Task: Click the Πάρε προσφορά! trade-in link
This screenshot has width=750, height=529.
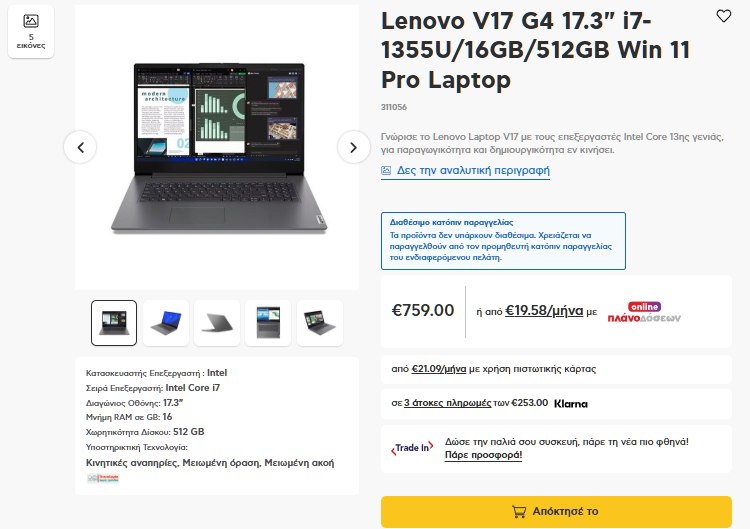Action: 483,455
